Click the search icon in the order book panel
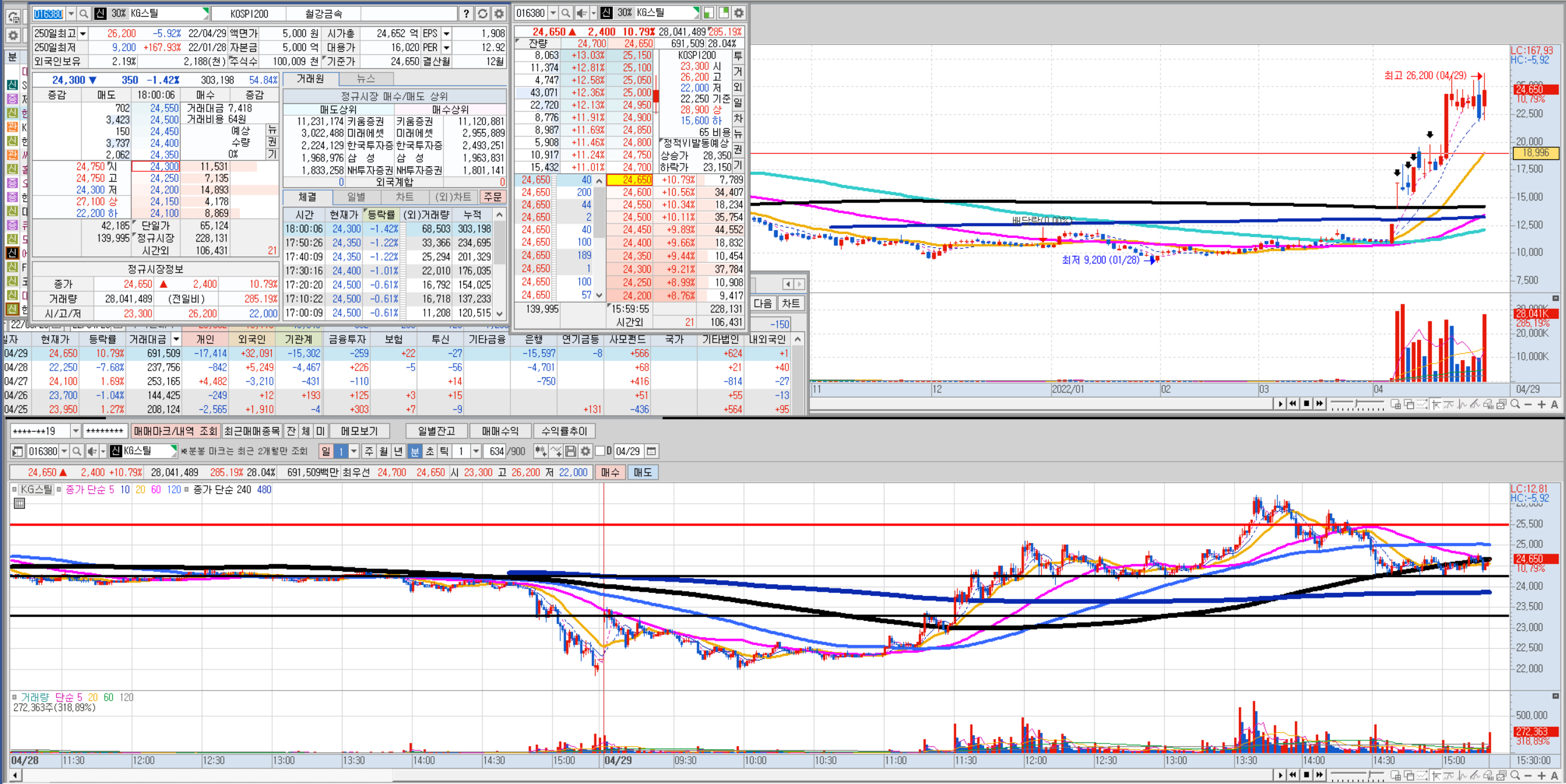The height and width of the screenshot is (784, 1566). pos(566,12)
